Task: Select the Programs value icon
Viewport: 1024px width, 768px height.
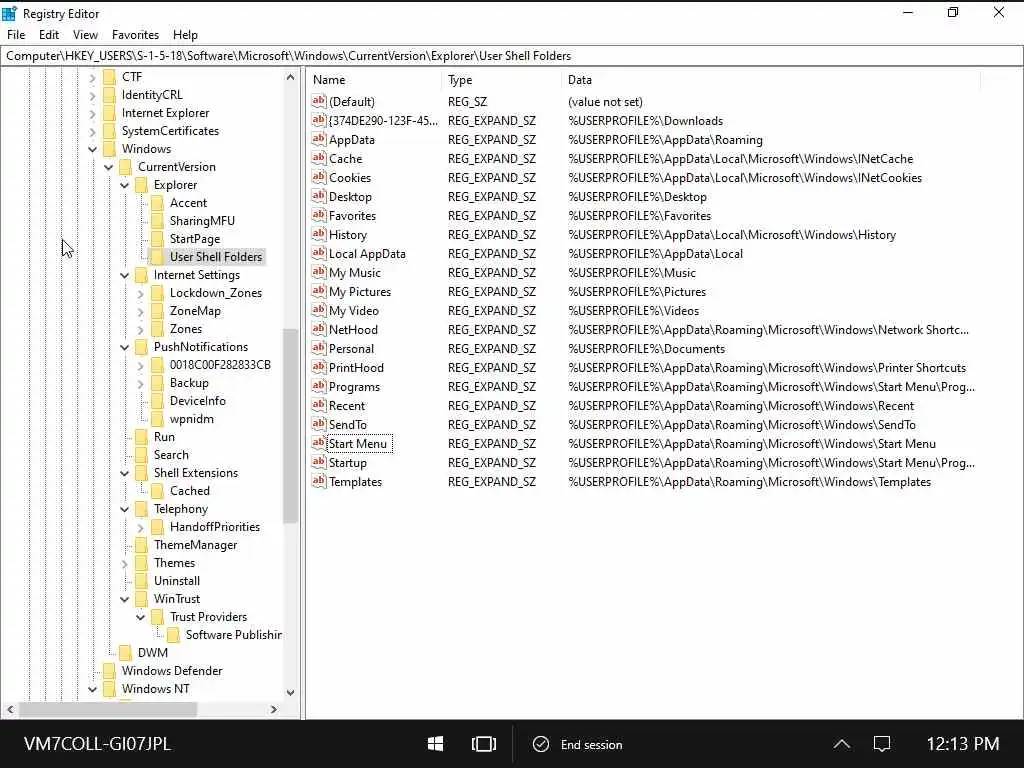Action: (319, 386)
